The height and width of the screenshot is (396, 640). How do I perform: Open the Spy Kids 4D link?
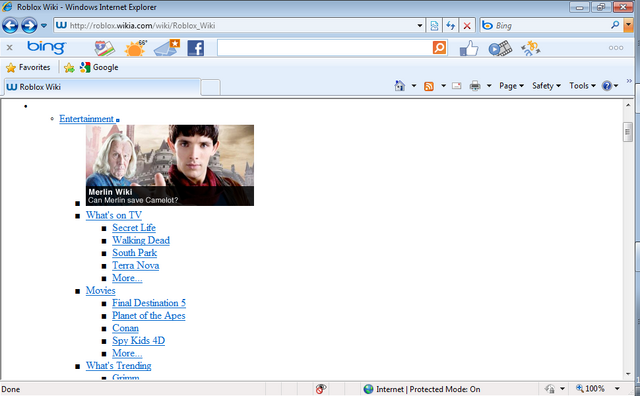click(x=138, y=340)
